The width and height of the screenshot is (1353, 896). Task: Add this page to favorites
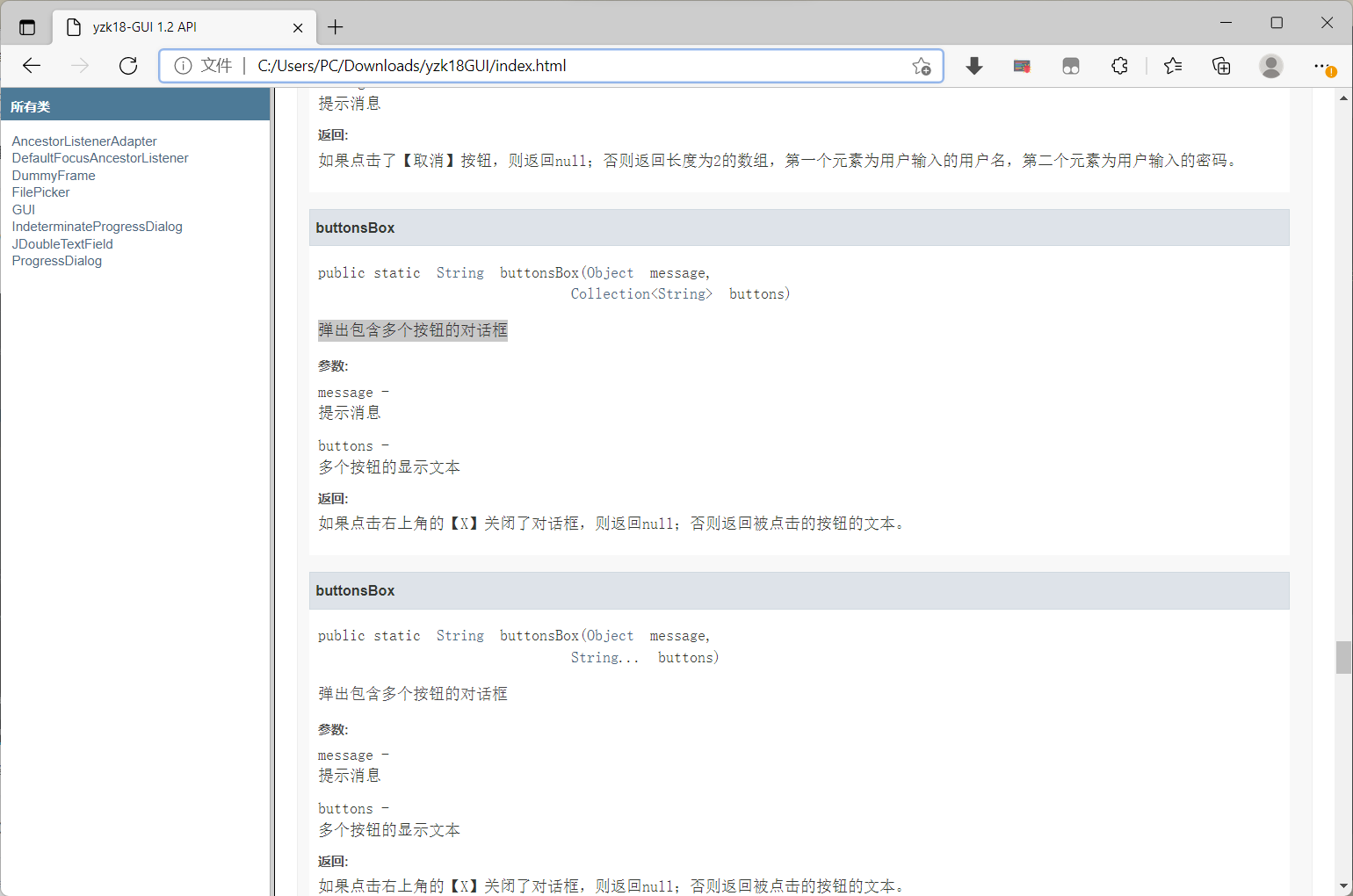click(x=922, y=66)
